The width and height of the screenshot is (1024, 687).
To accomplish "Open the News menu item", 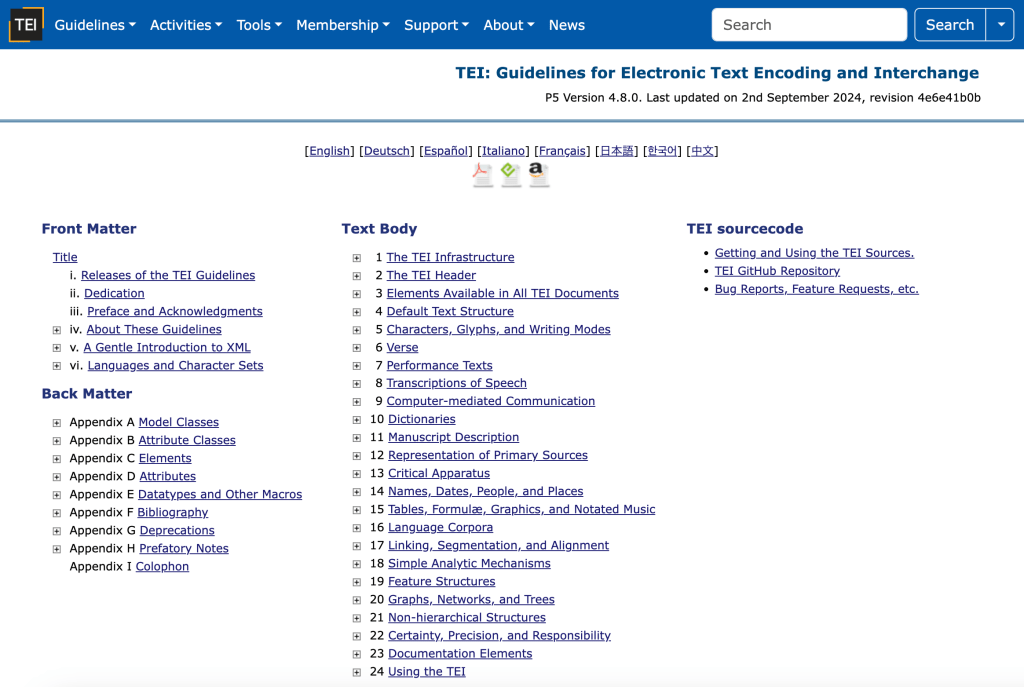I will 566,25.
